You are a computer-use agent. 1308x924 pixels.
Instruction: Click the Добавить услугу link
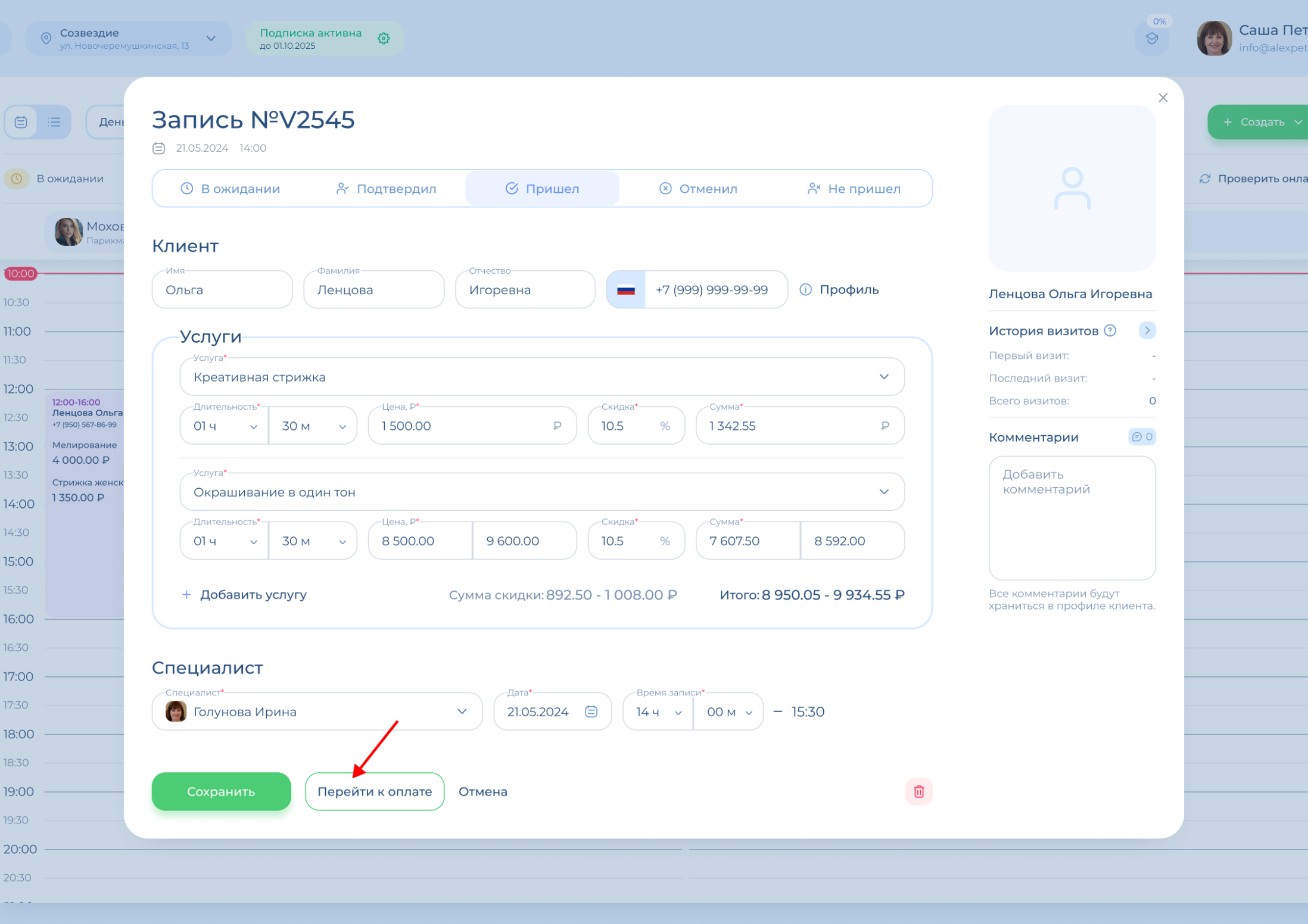244,595
